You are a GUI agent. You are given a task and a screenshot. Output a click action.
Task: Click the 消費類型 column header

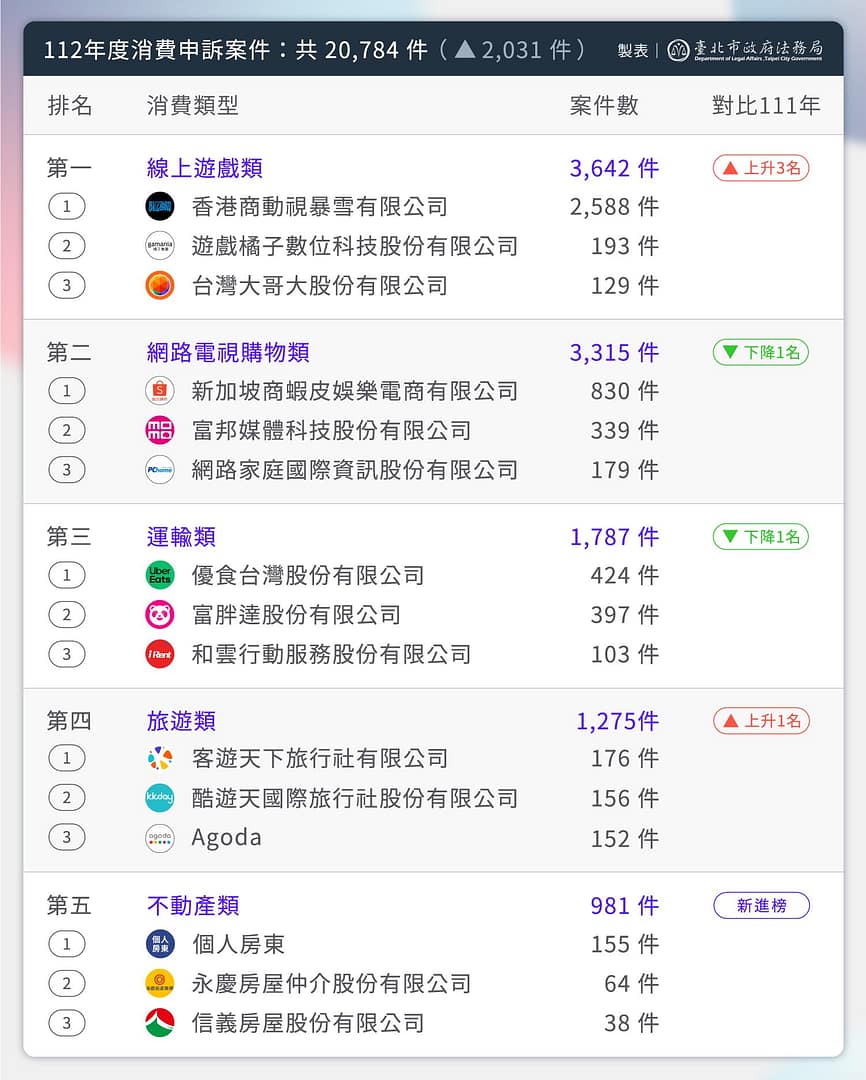(x=193, y=105)
